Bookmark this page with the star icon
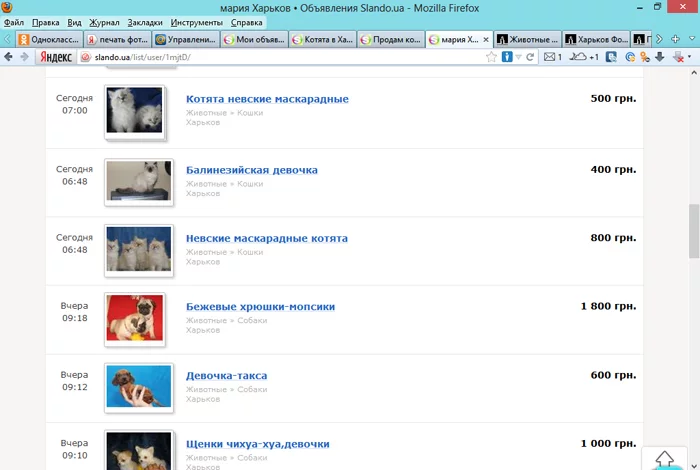 491,57
